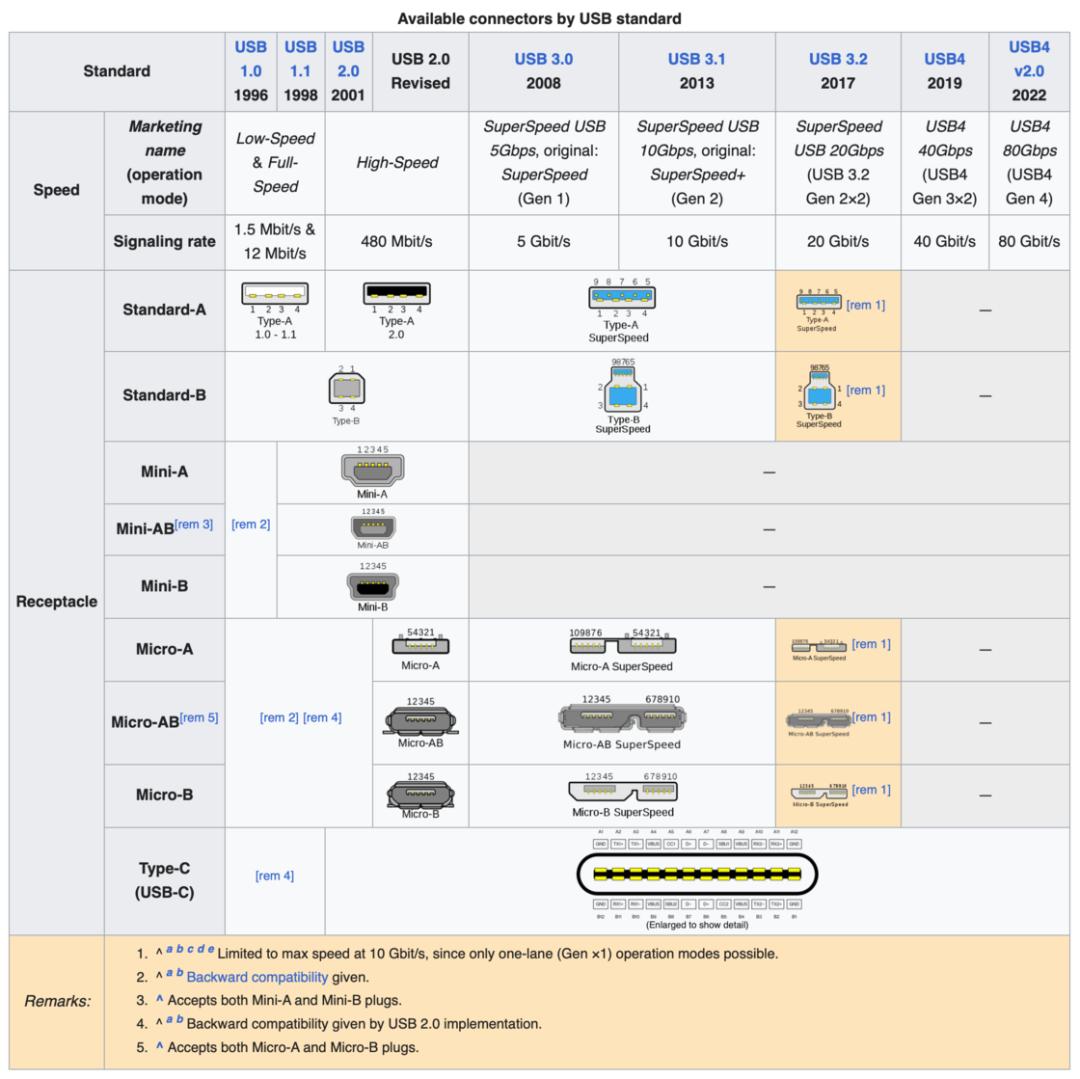Click the Type-A 1.0 - 1.1 connector image
Image resolution: width=1080 pixels, height=1079 pixels.
(275, 295)
